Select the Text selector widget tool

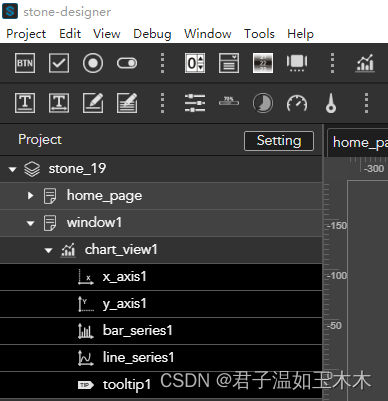(x=263, y=63)
